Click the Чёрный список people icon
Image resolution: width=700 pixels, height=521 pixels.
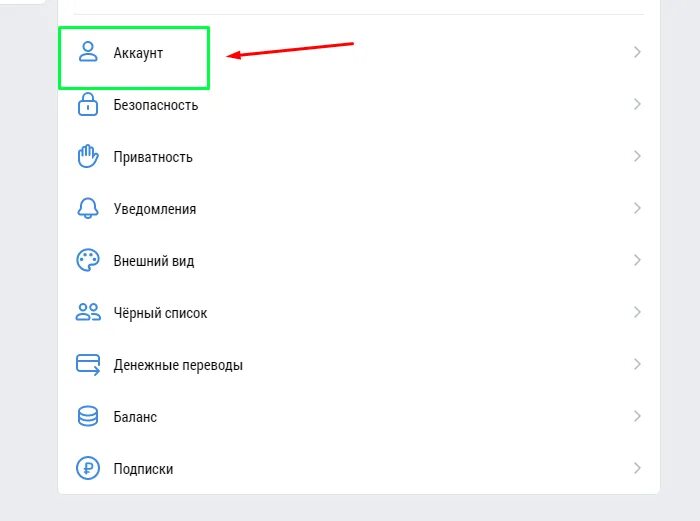pyautogui.click(x=89, y=312)
